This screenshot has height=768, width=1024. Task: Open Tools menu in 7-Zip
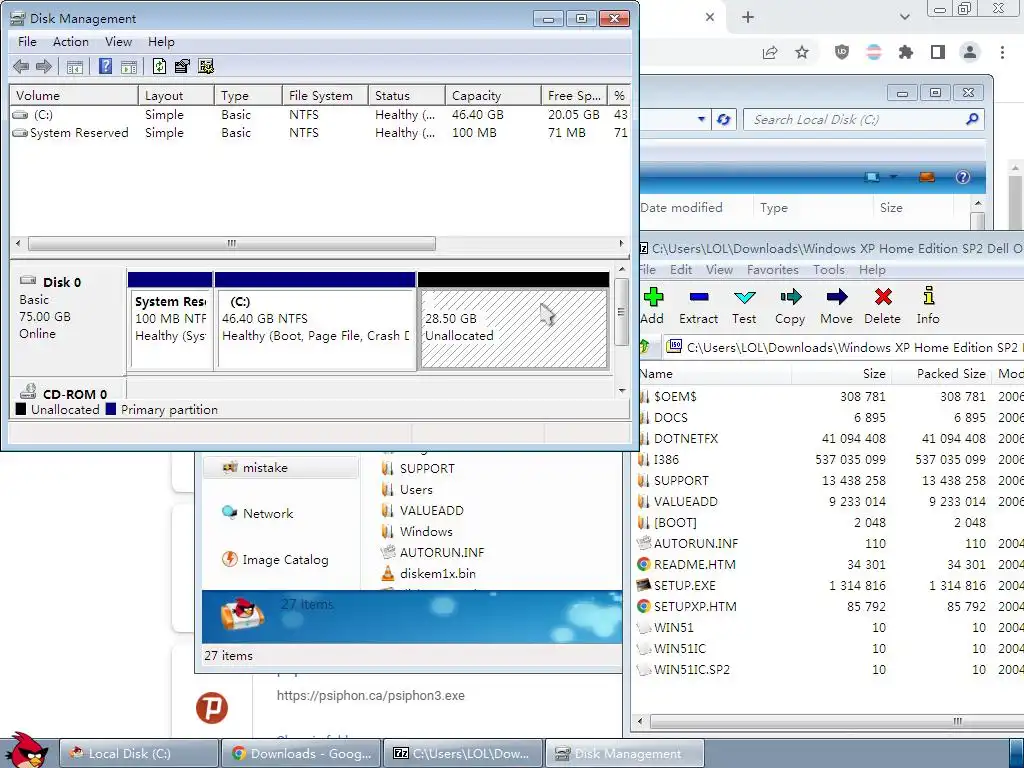pos(829,270)
